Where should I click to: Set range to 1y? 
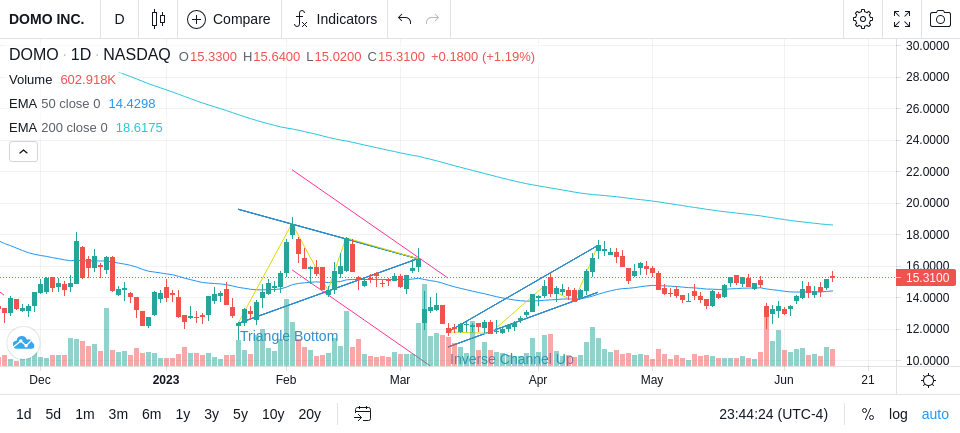coord(182,415)
